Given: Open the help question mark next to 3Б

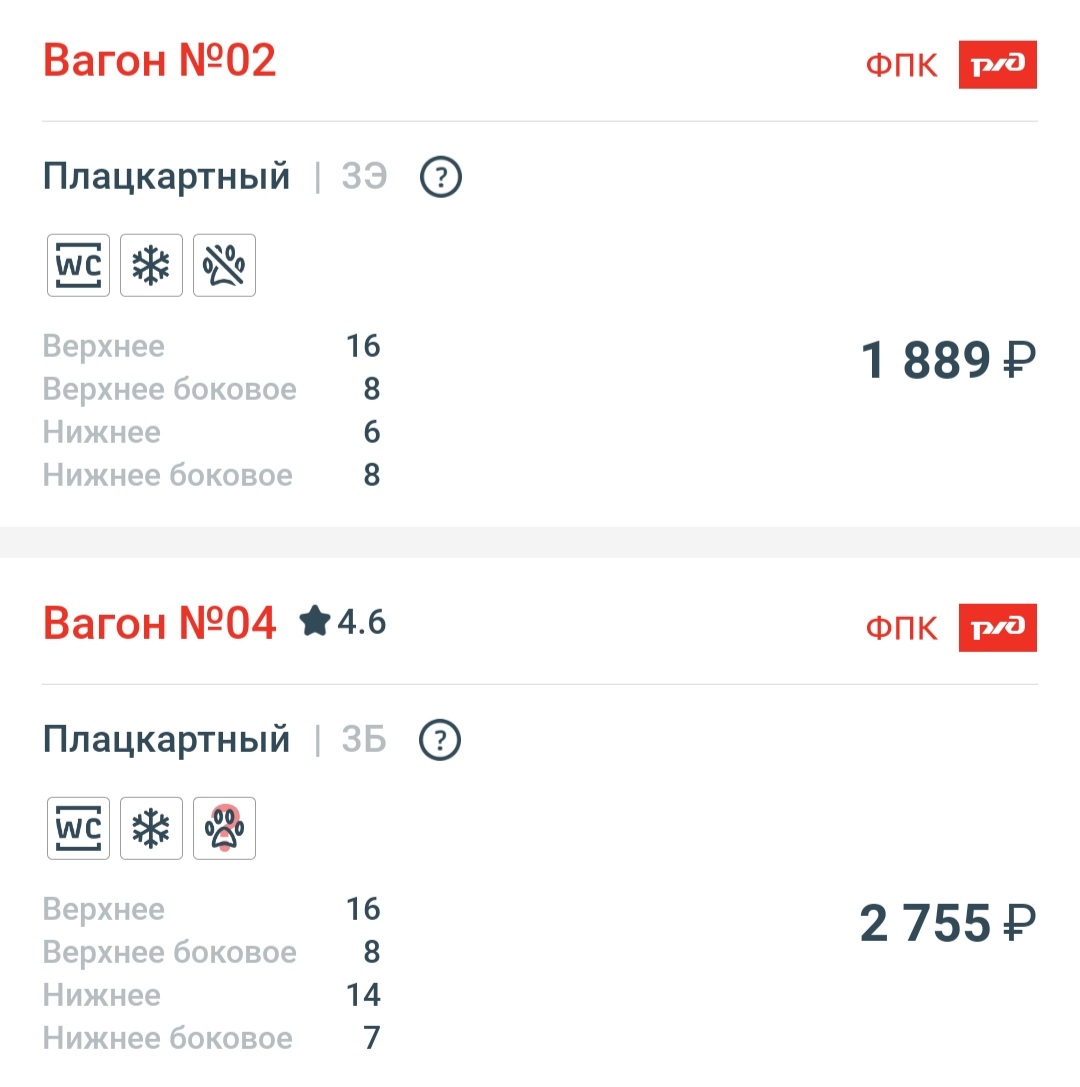Looking at the screenshot, I should [440, 741].
